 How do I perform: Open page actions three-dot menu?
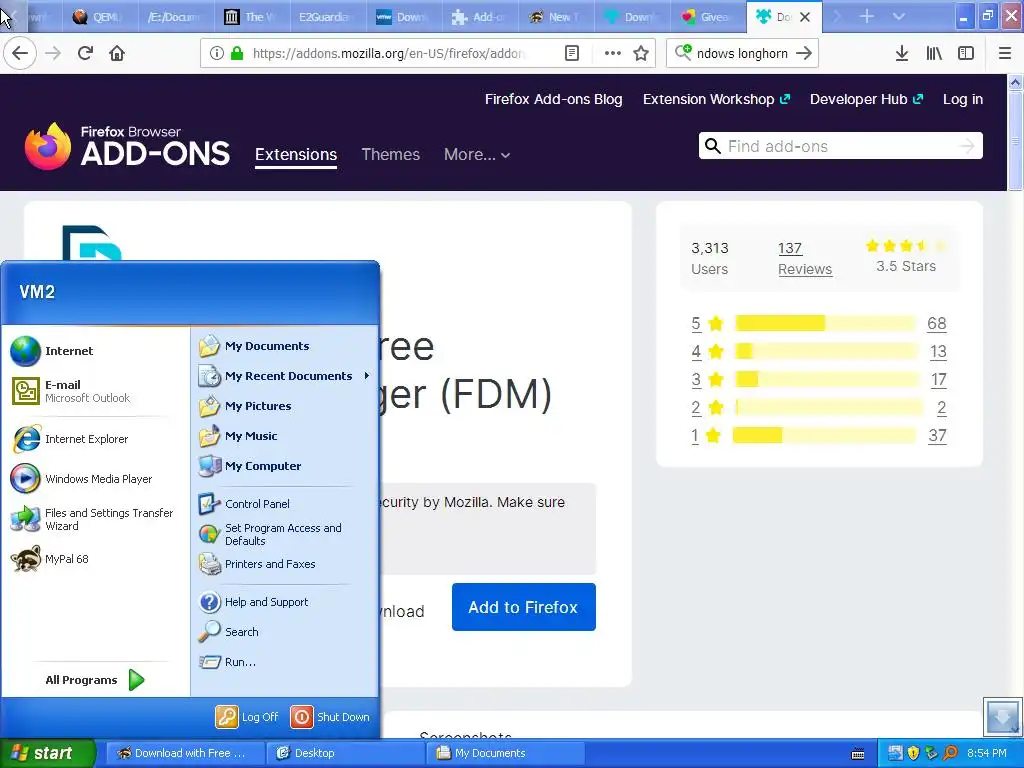pos(612,53)
